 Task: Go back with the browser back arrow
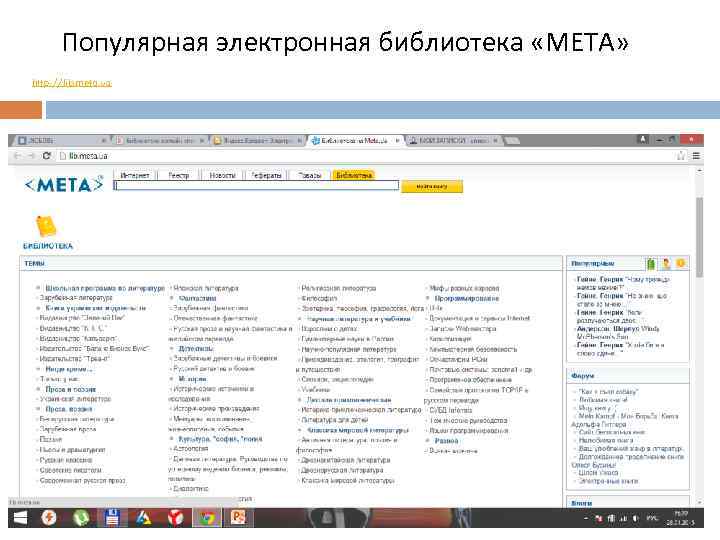tap(17, 156)
